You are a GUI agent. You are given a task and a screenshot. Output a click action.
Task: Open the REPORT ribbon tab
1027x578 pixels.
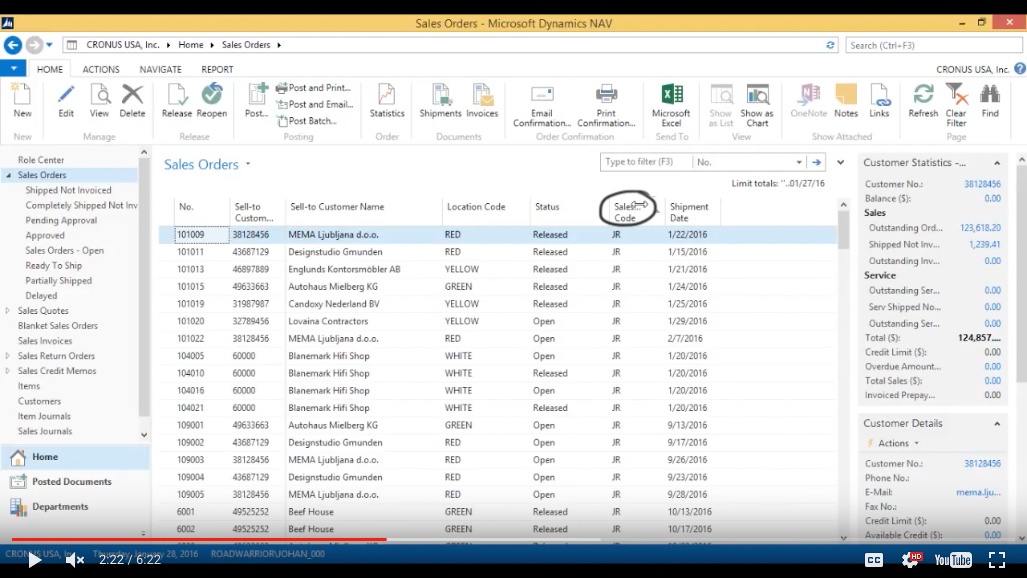pyautogui.click(x=217, y=69)
